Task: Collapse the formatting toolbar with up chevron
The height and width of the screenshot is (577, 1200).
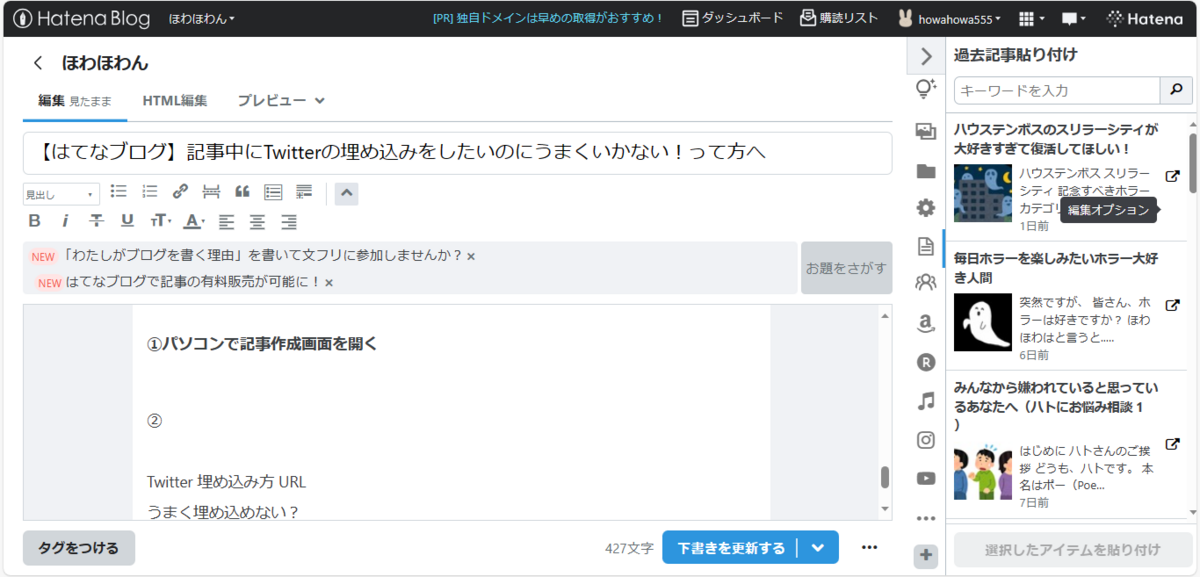Action: (346, 192)
